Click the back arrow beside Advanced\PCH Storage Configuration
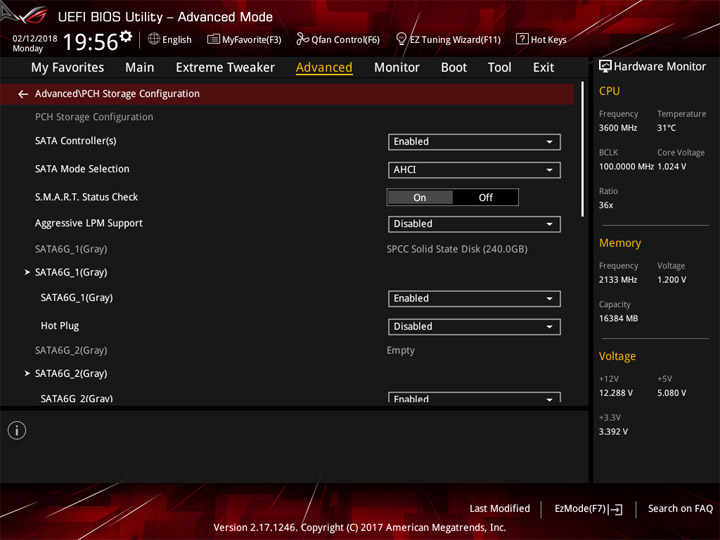The width and height of the screenshot is (720, 540). [x=23, y=94]
